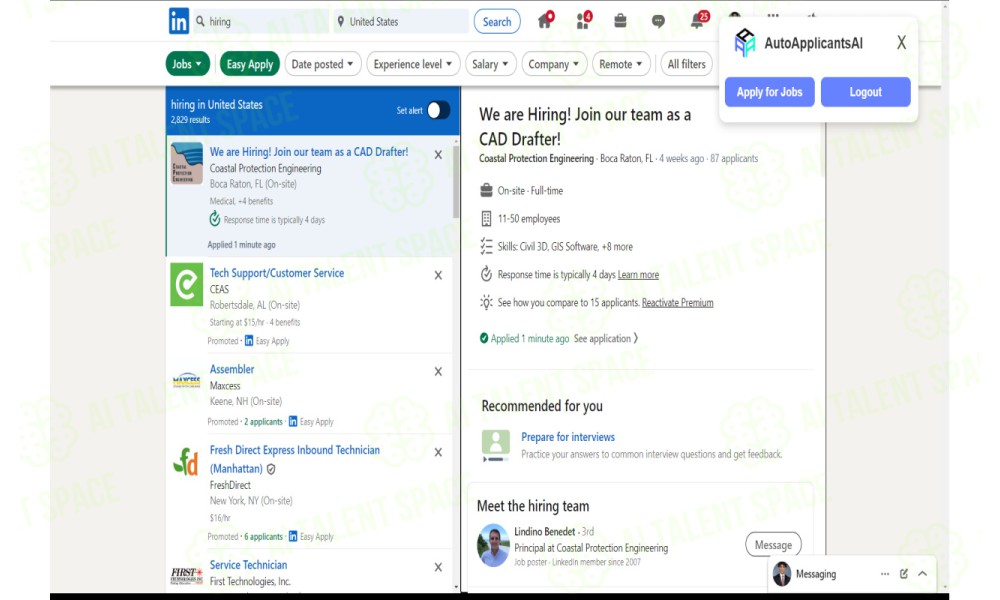Image resolution: width=1000 pixels, height=600 pixels.
Task: Open the Salary filter dropdown
Action: (x=490, y=64)
